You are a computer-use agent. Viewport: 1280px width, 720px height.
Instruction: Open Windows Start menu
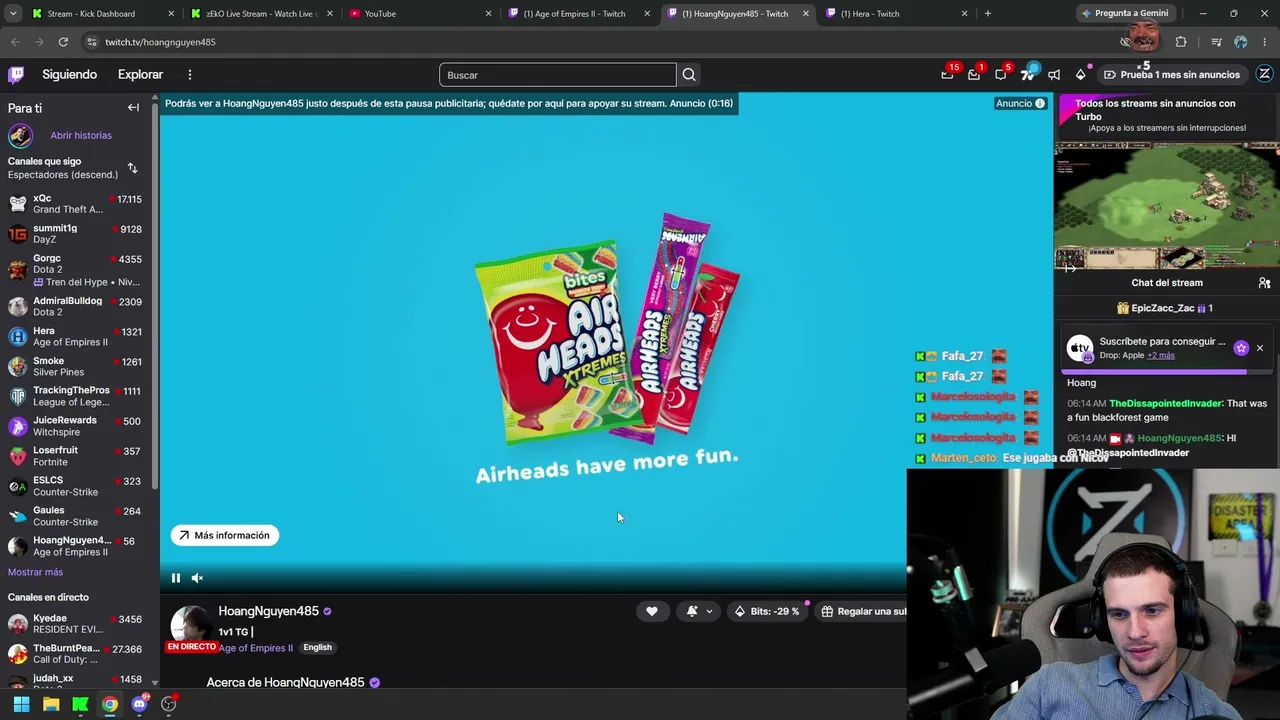21,704
